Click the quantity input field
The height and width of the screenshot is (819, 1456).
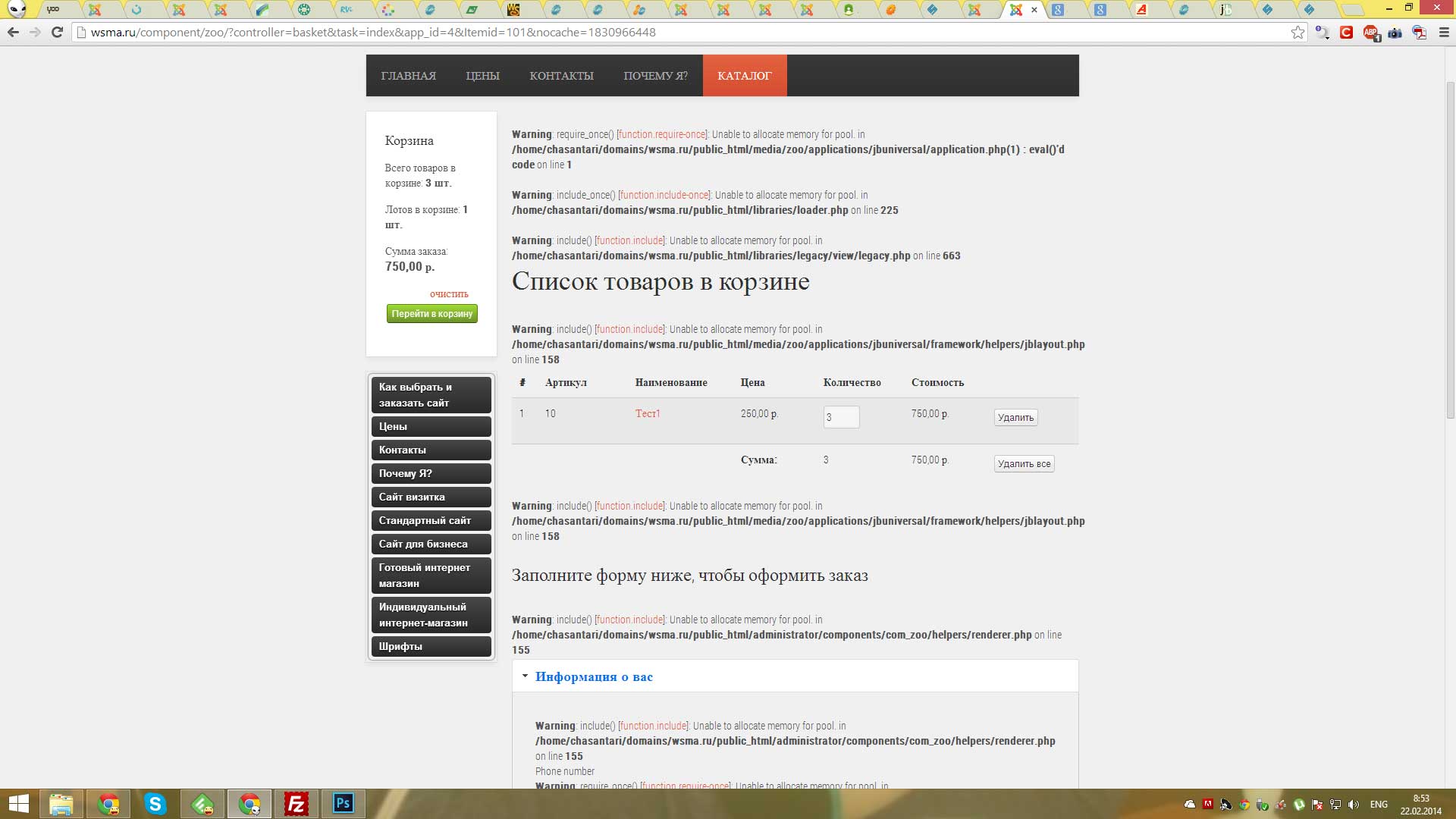pos(841,417)
